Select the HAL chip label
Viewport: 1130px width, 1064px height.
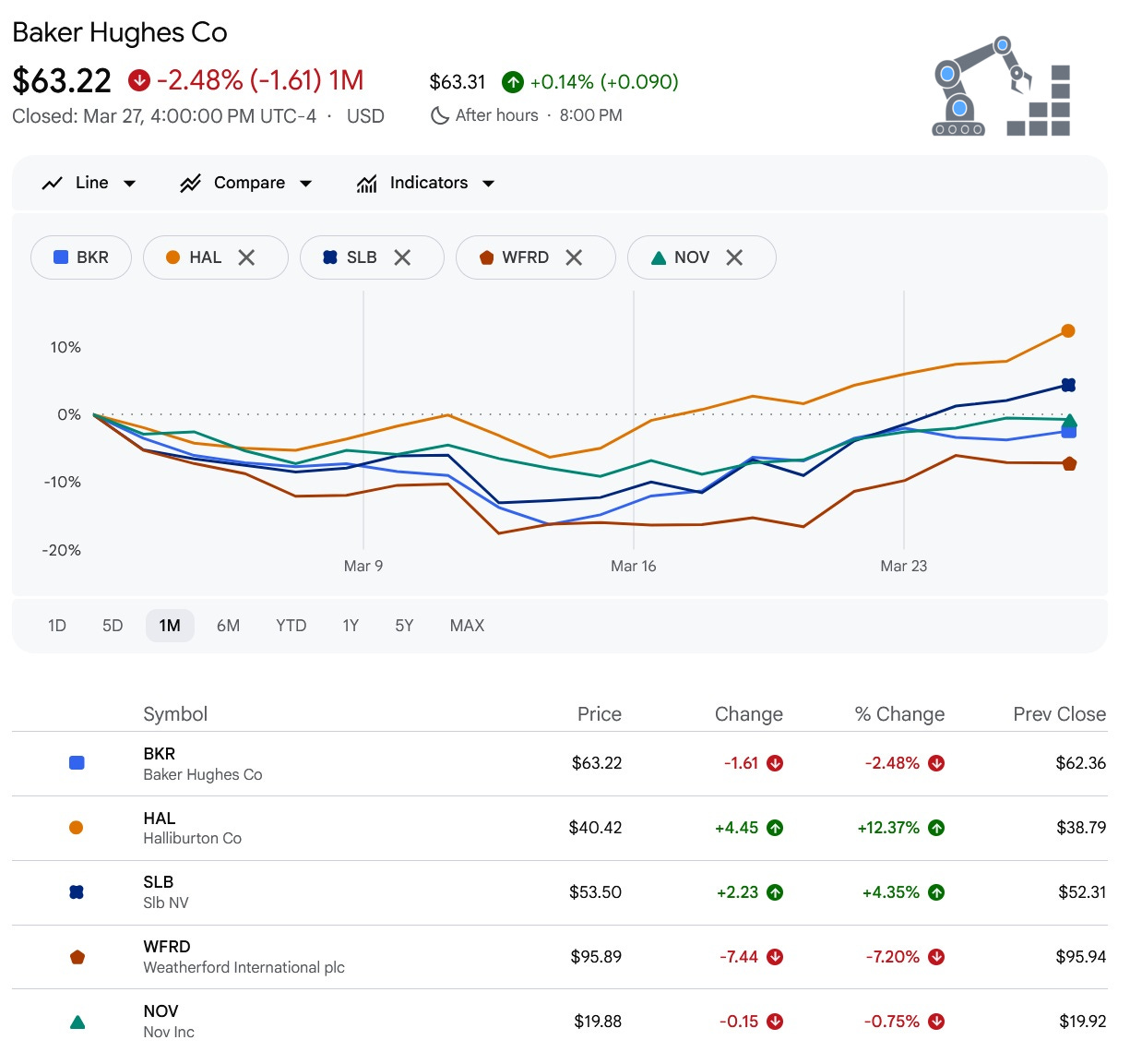(205, 257)
